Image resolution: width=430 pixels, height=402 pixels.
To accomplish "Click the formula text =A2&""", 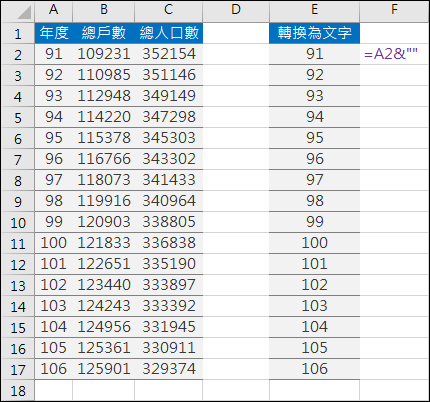I will coord(391,54).
